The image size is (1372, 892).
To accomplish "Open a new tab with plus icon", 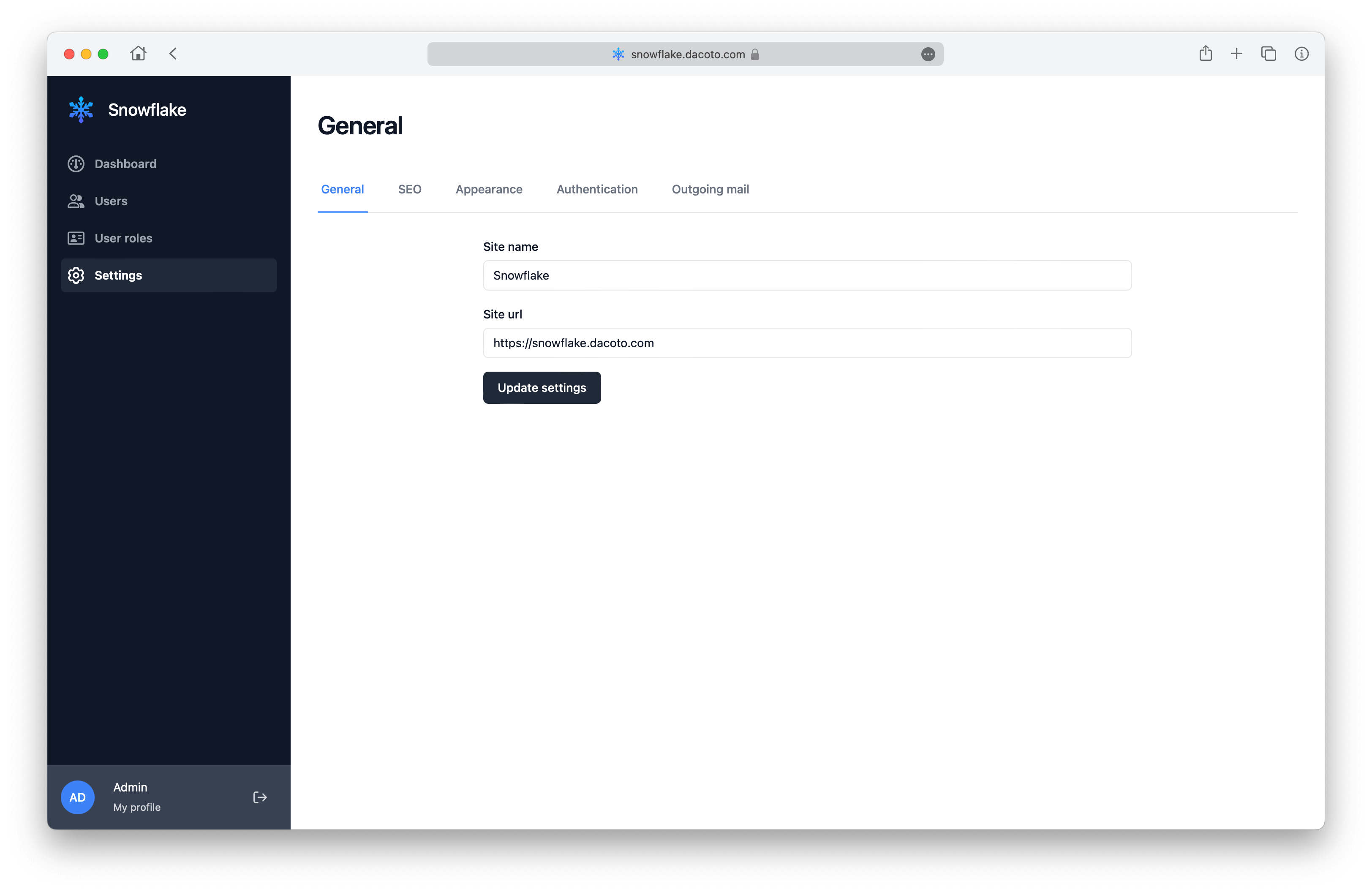I will (x=1236, y=54).
